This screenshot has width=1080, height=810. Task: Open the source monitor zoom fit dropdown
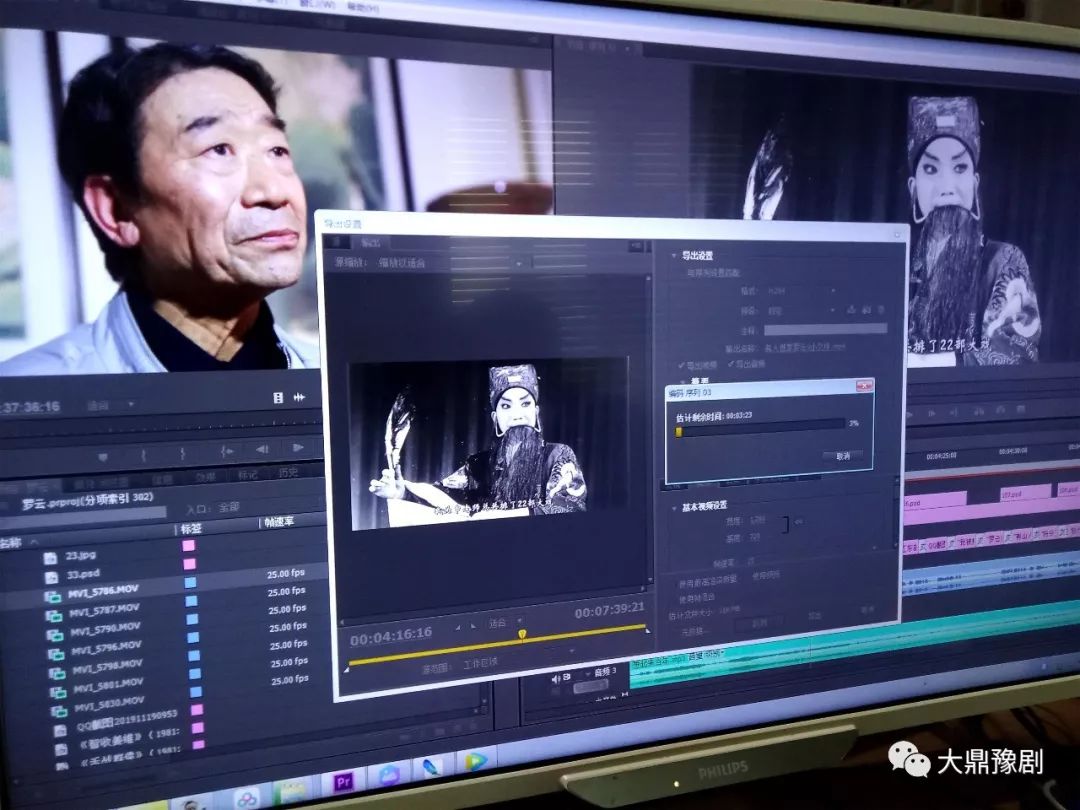click(x=110, y=406)
